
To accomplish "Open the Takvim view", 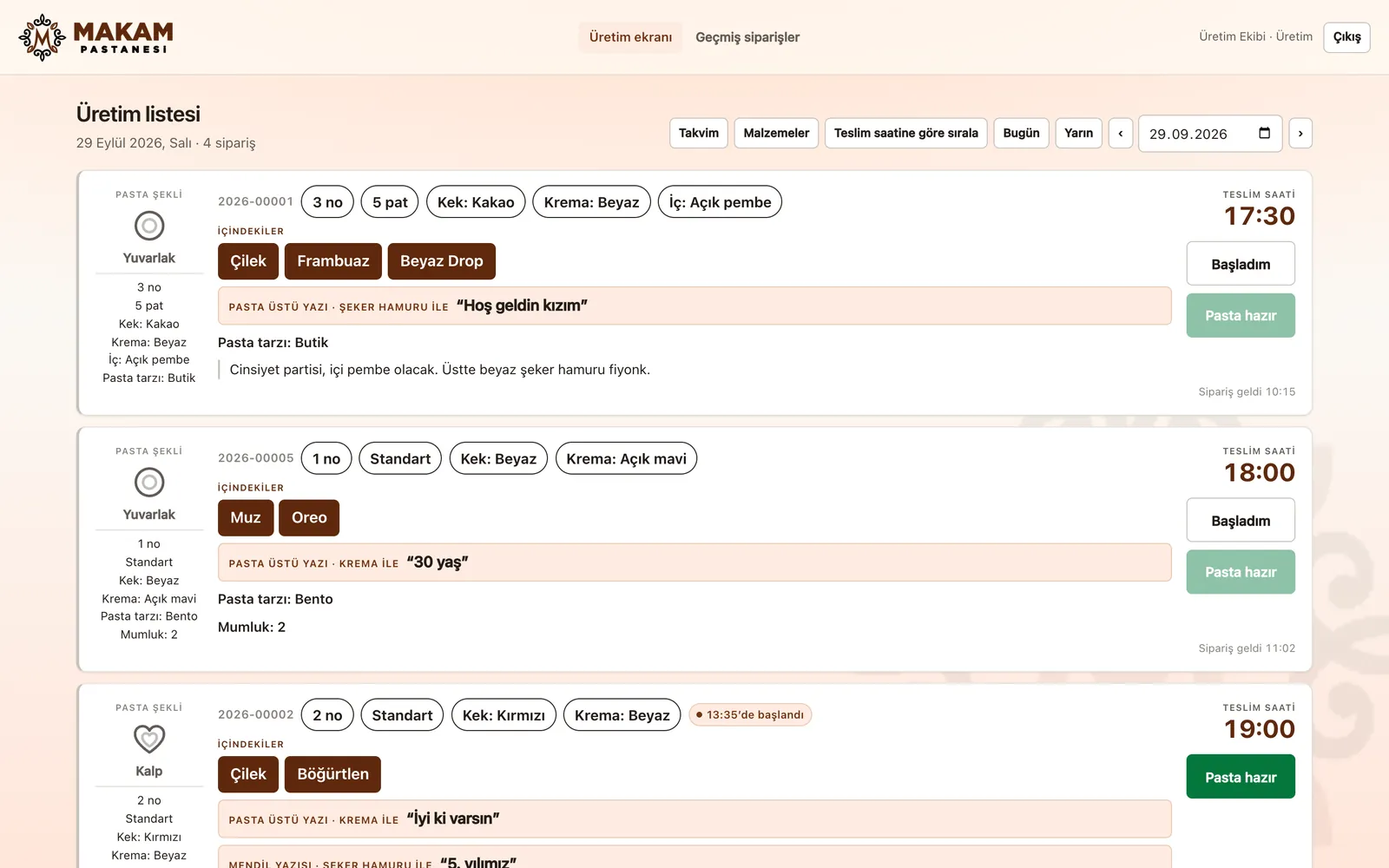I will click(699, 133).
